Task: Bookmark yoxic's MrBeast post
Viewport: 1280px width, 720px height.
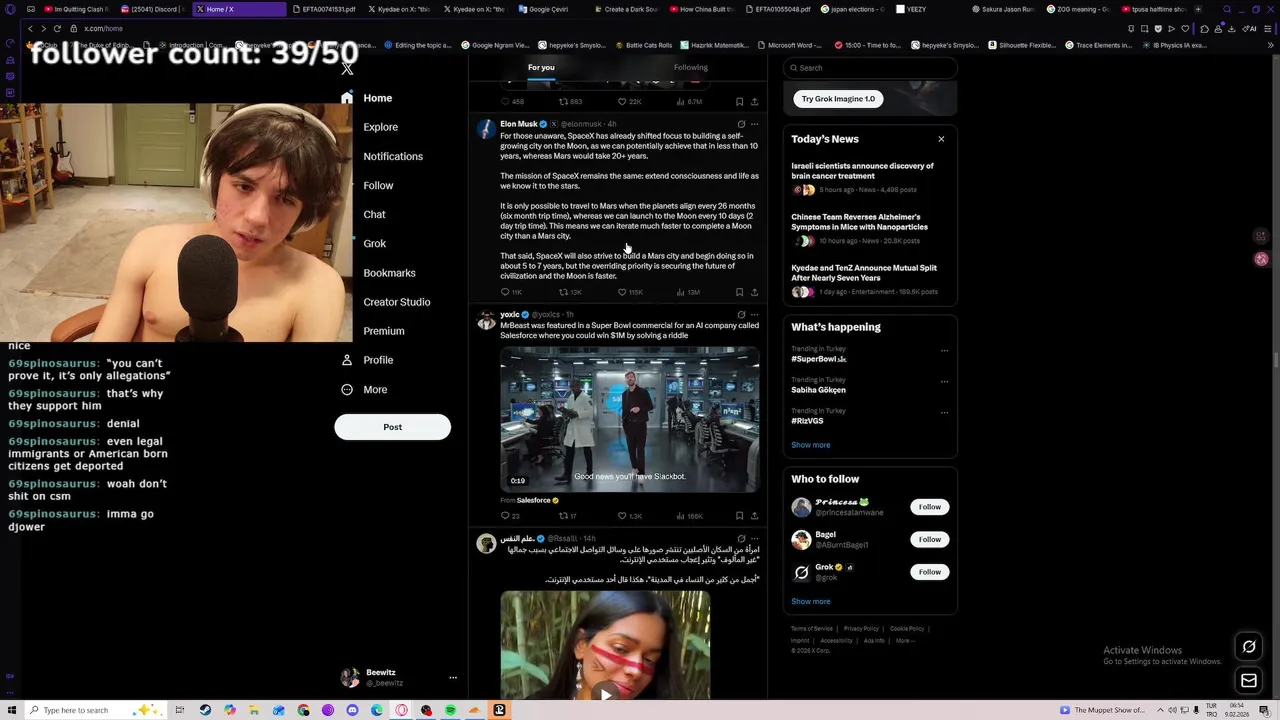Action: click(x=739, y=516)
